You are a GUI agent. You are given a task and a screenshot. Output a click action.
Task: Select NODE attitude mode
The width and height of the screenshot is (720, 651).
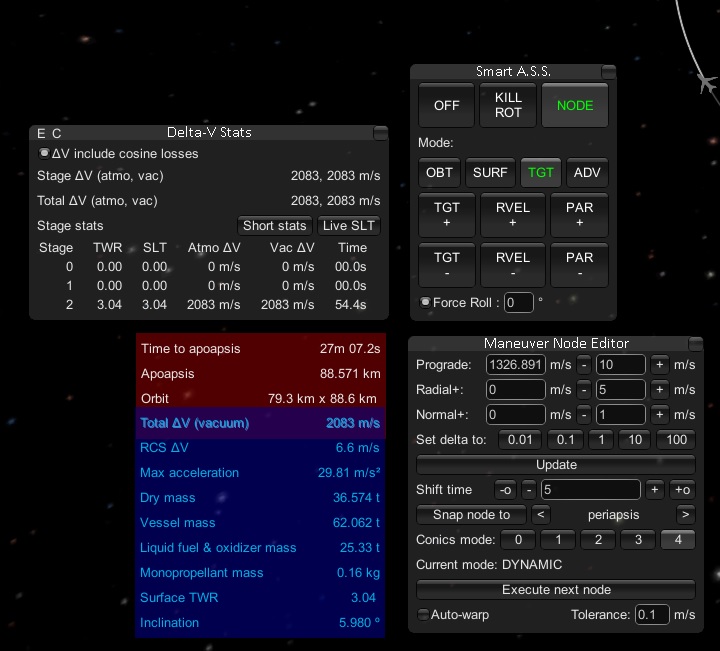(x=575, y=105)
